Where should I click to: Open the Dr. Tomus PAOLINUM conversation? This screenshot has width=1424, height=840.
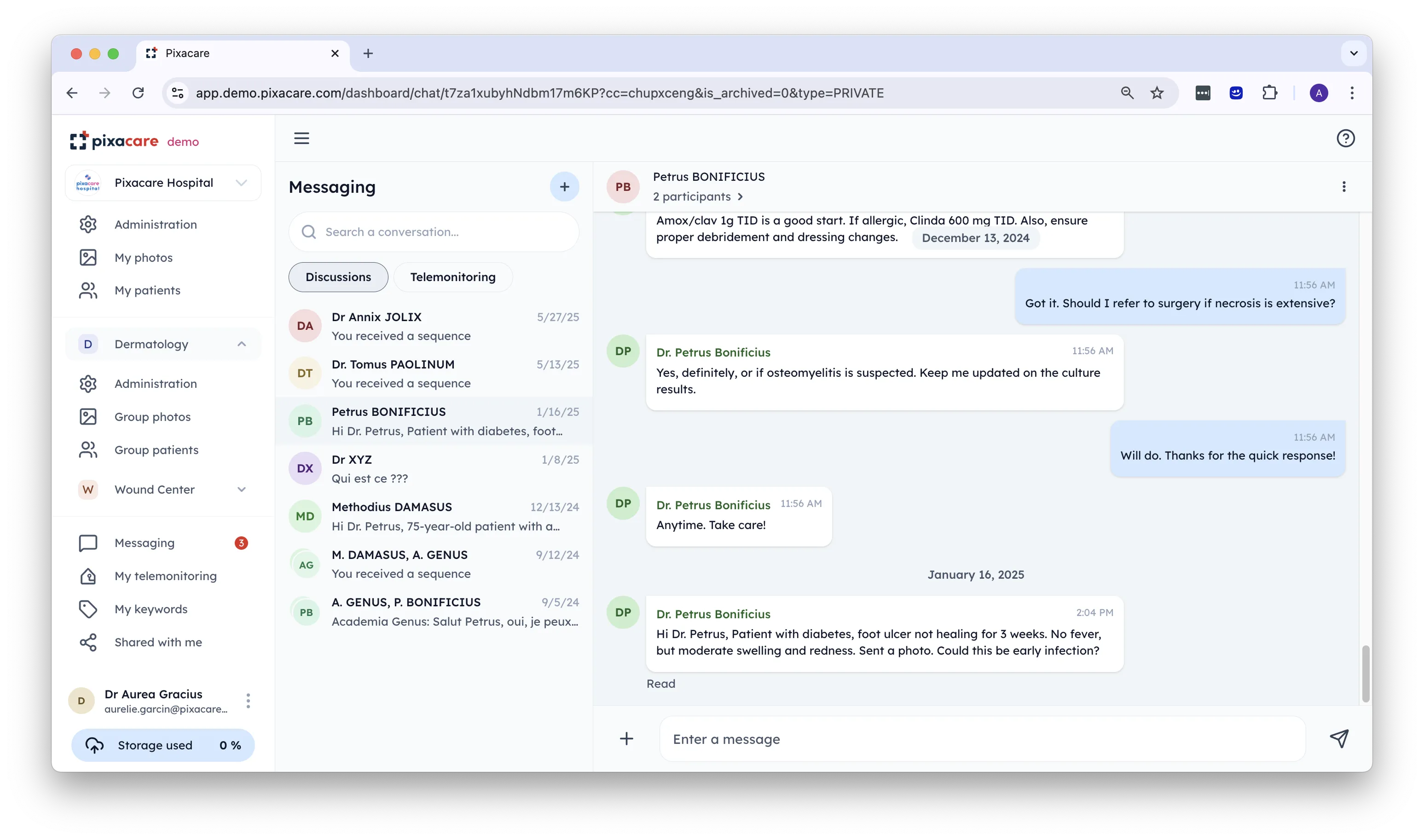click(x=434, y=374)
